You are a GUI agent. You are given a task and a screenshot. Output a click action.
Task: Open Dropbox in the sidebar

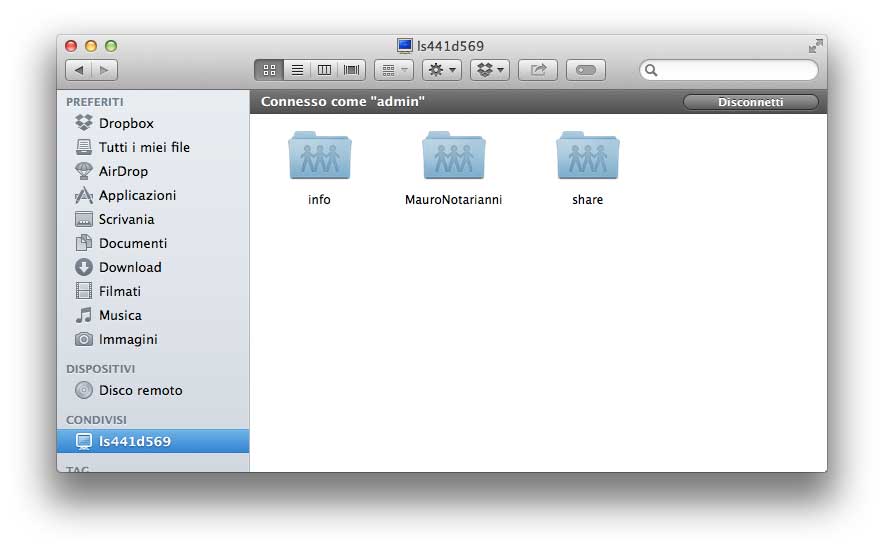point(153,123)
